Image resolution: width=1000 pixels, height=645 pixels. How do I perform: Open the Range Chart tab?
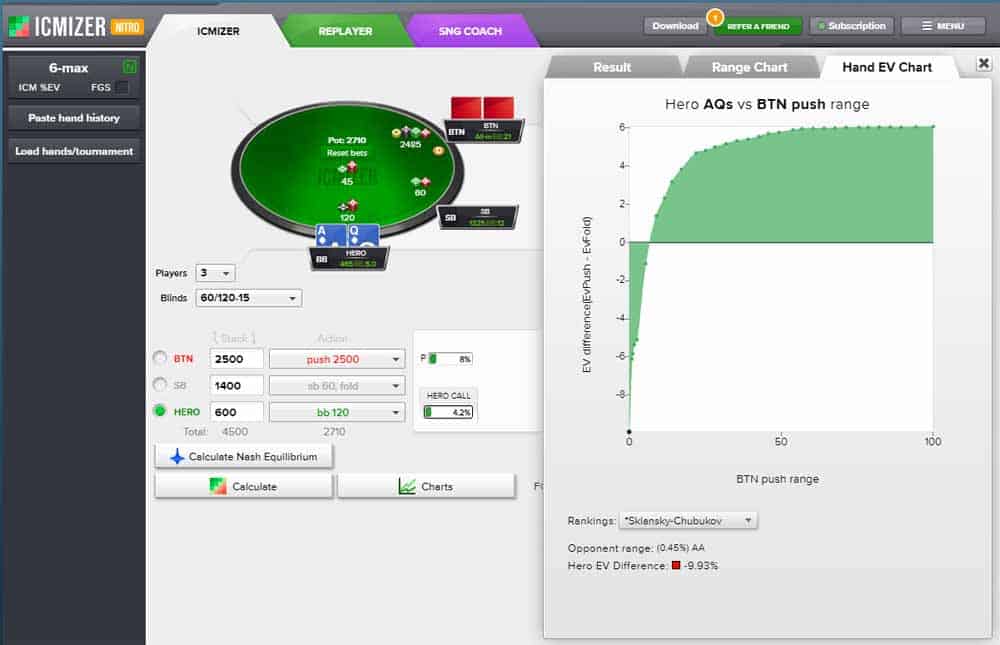coord(749,67)
